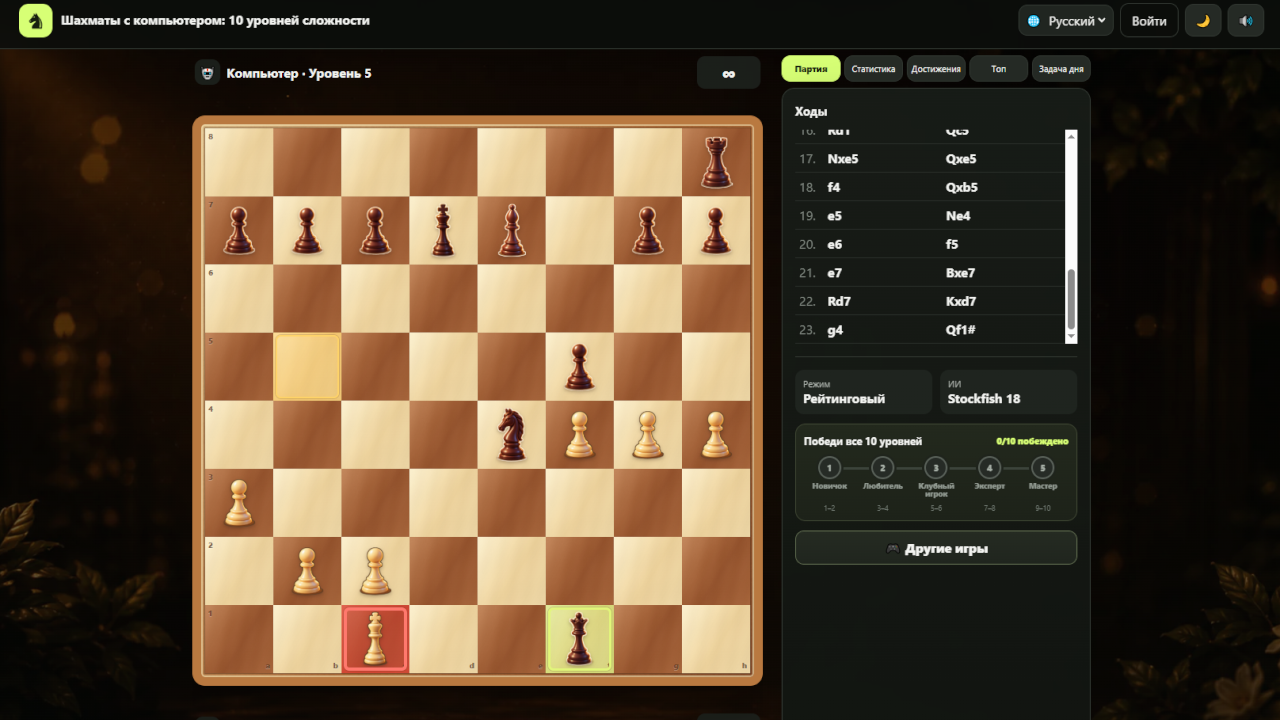The image size is (1280, 720).
Task: Select the white pawn on h4
Action: [x=715, y=435]
